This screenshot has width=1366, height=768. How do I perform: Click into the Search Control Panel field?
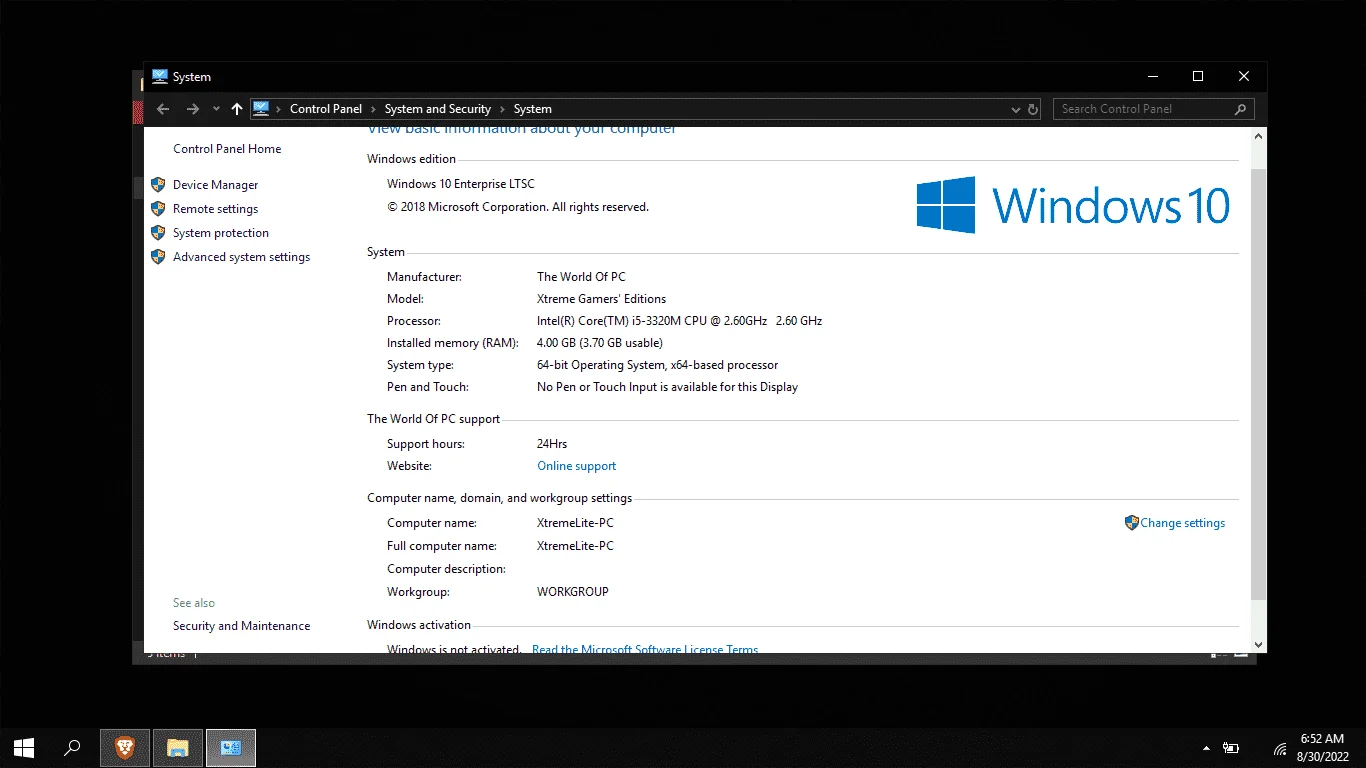pos(1153,109)
